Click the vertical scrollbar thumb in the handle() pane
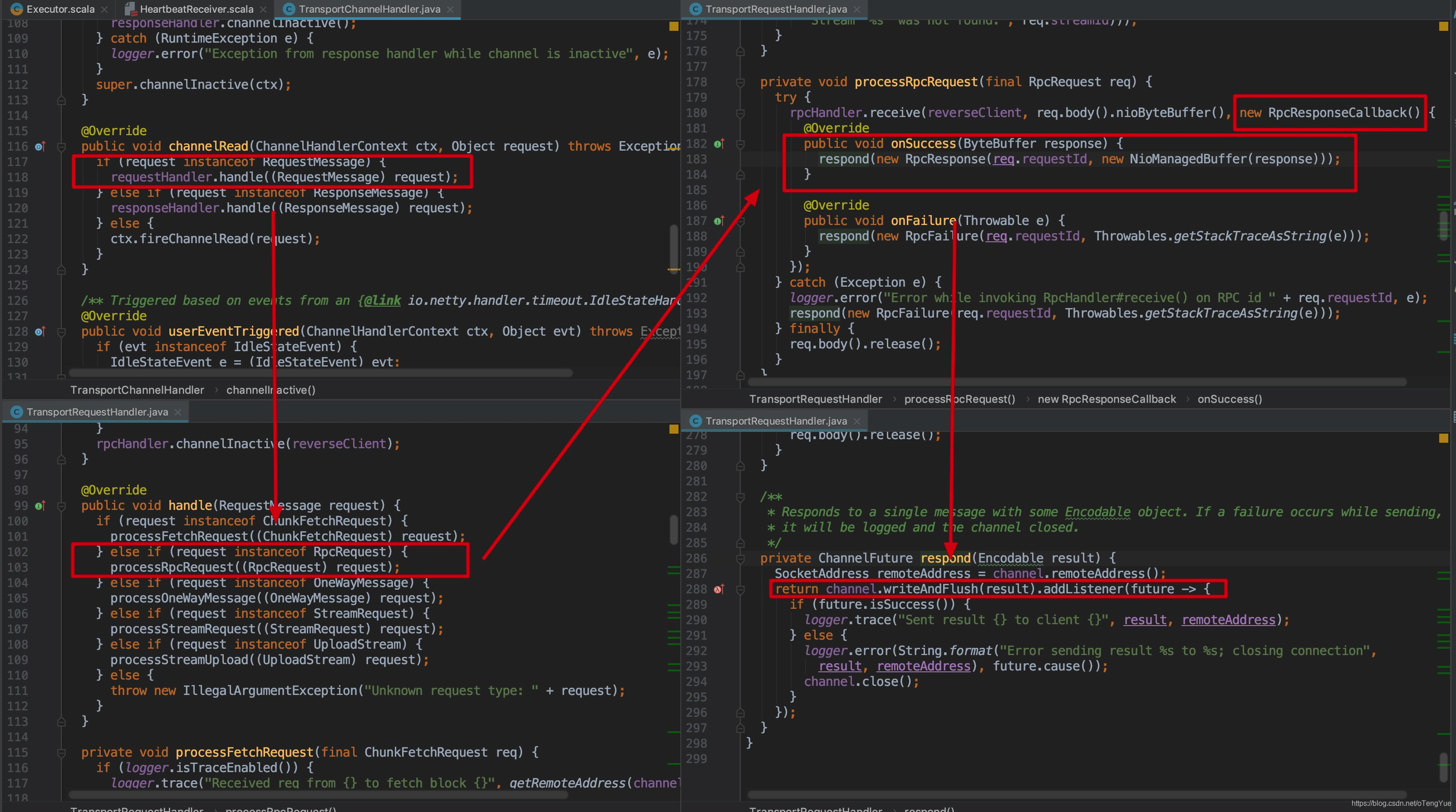 click(673, 530)
